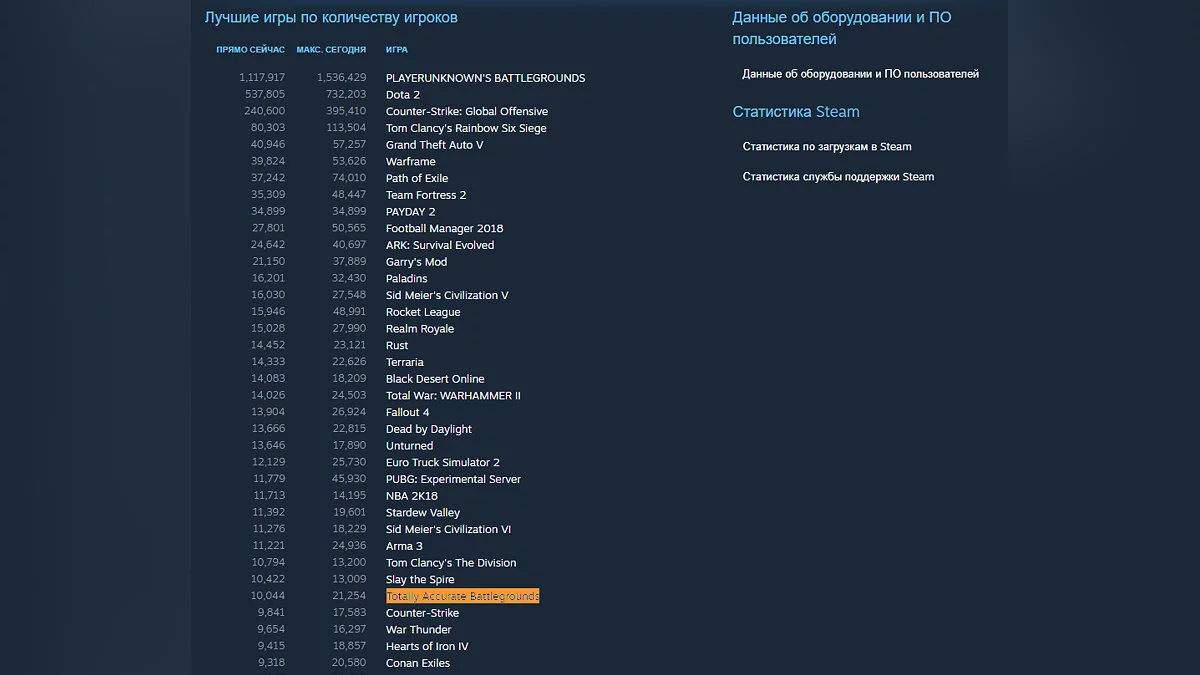Select the Paladins entry
Screen dimensions: 1200x675
(406, 279)
